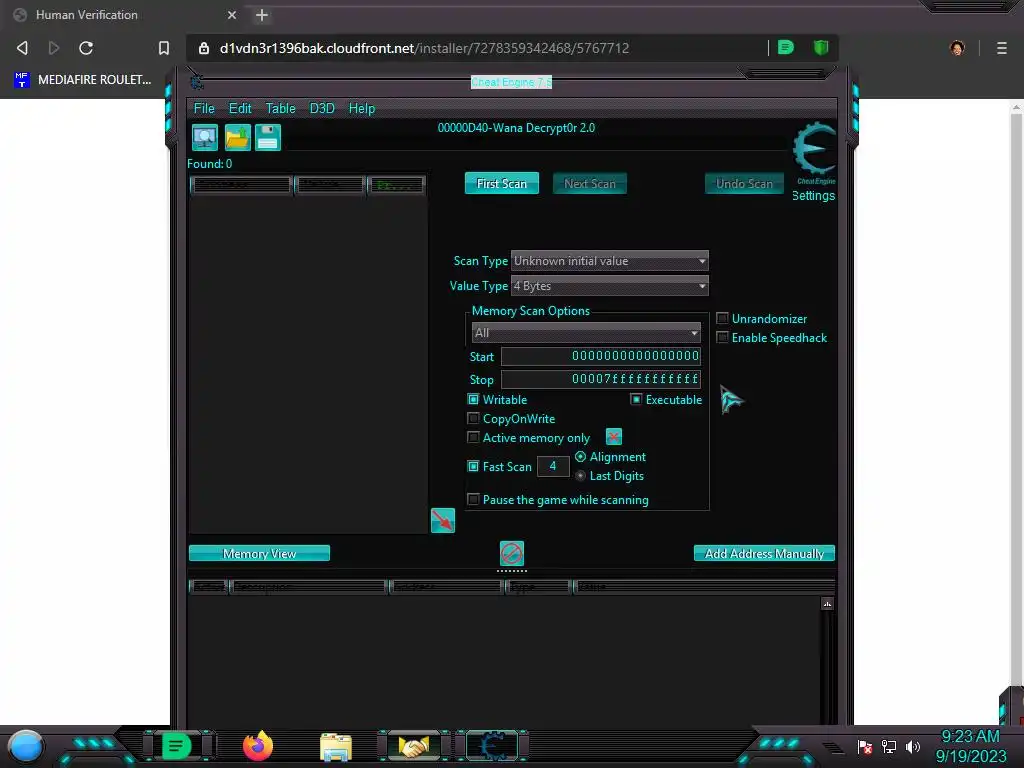
Task: Open the Start orb
Action: (26, 747)
